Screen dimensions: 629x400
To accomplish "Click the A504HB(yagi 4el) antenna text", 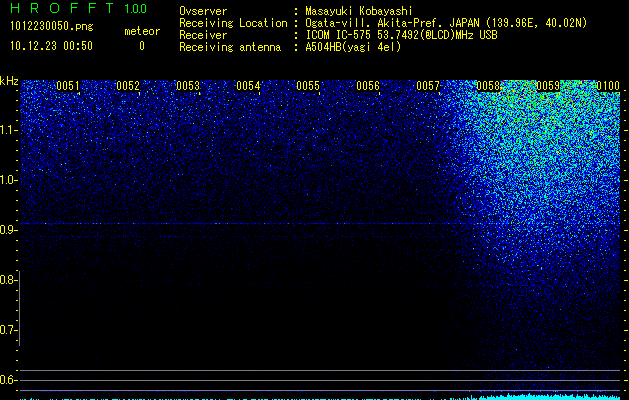I will click(x=353, y=47).
